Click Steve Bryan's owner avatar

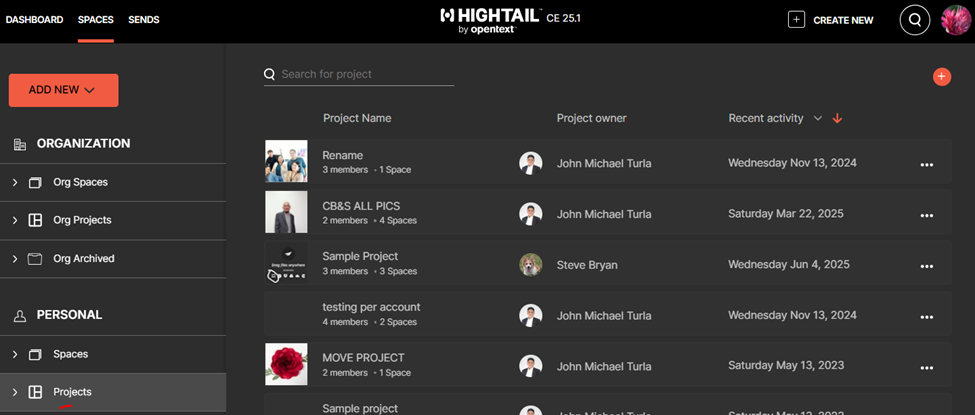point(531,265)
